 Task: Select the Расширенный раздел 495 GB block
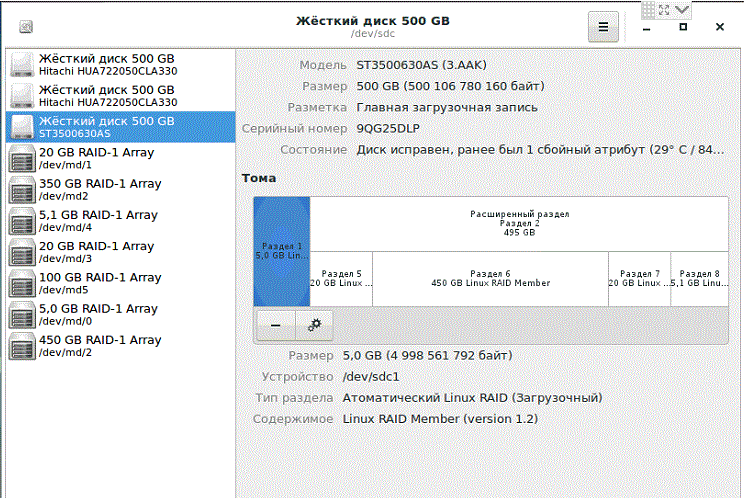coord(520,224)
